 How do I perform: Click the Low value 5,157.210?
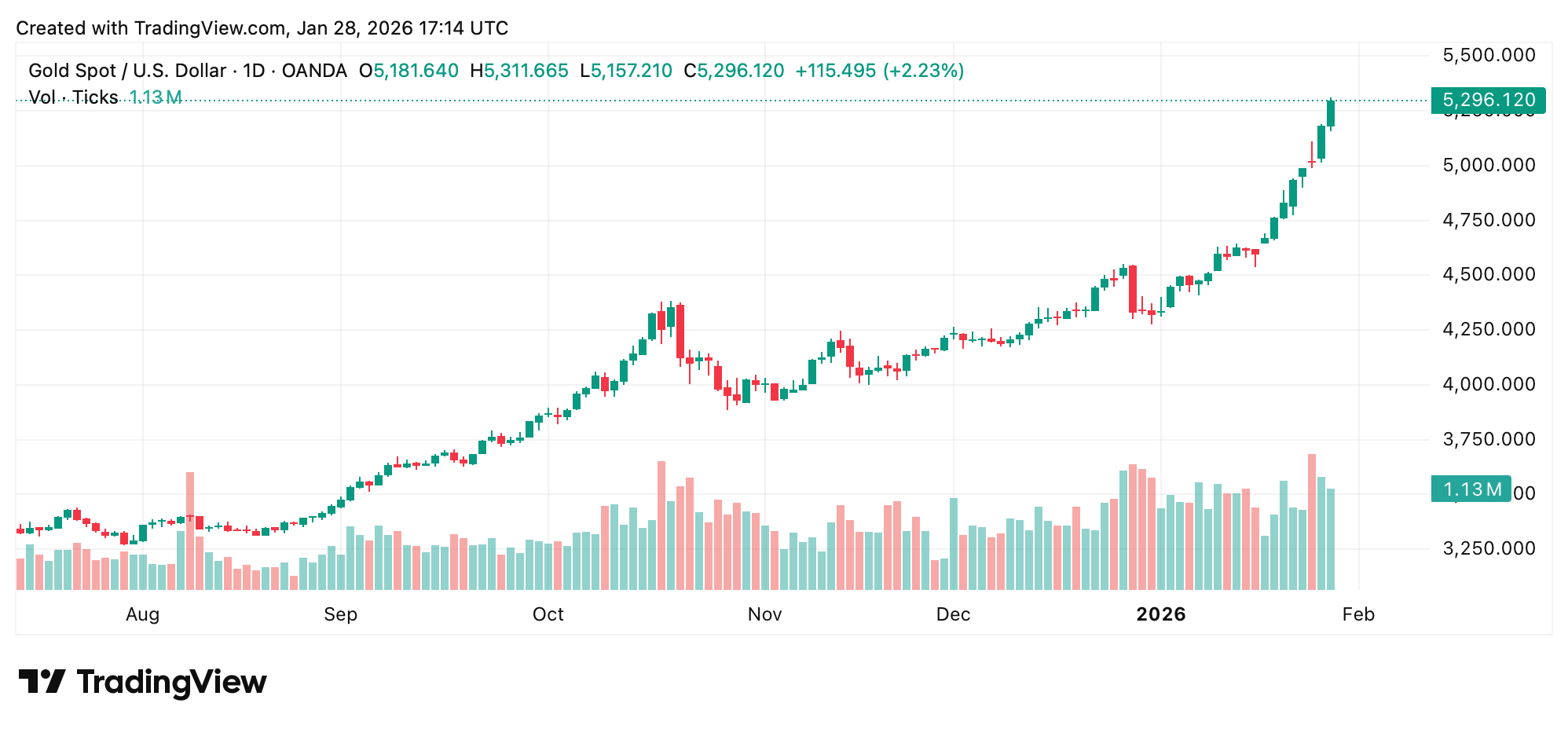pyautogui.click(x=631, y=71)
